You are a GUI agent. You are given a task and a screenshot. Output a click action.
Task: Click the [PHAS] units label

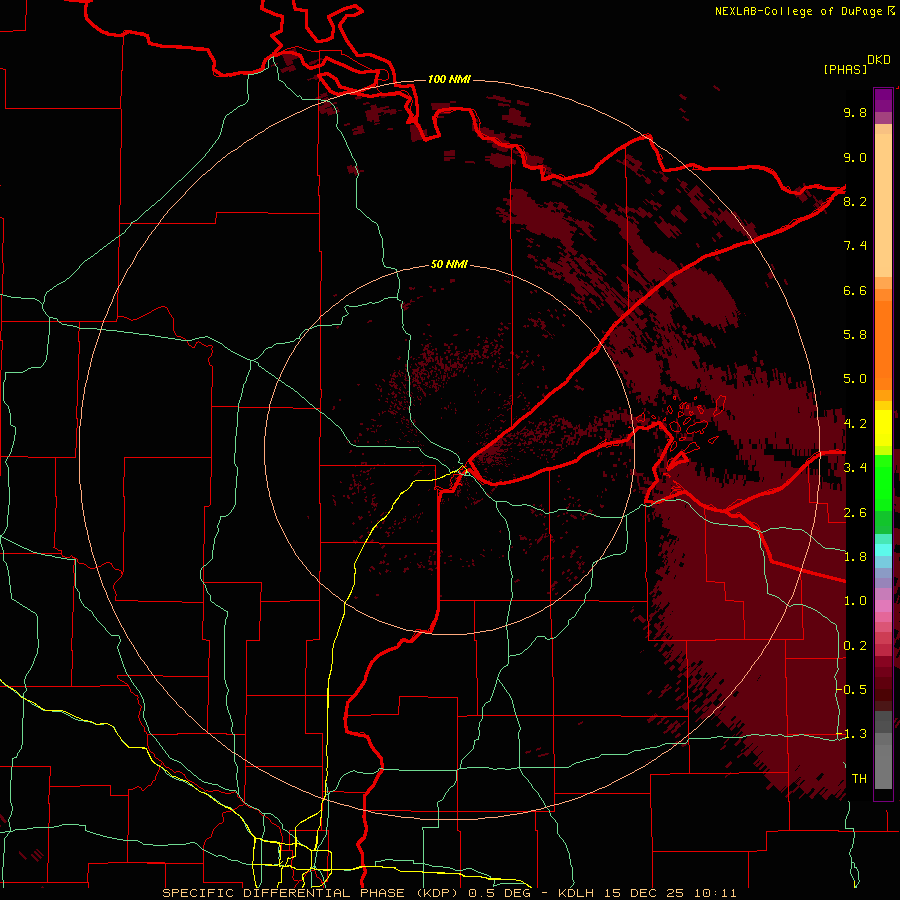[845, 69]
